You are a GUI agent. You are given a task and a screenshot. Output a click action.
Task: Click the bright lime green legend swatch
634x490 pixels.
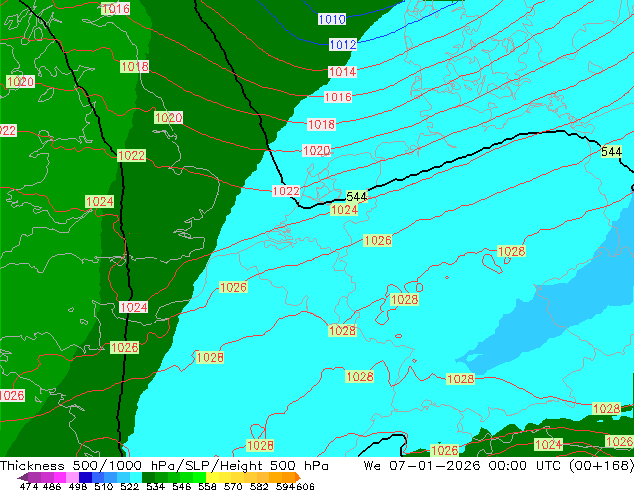(199, 477)
